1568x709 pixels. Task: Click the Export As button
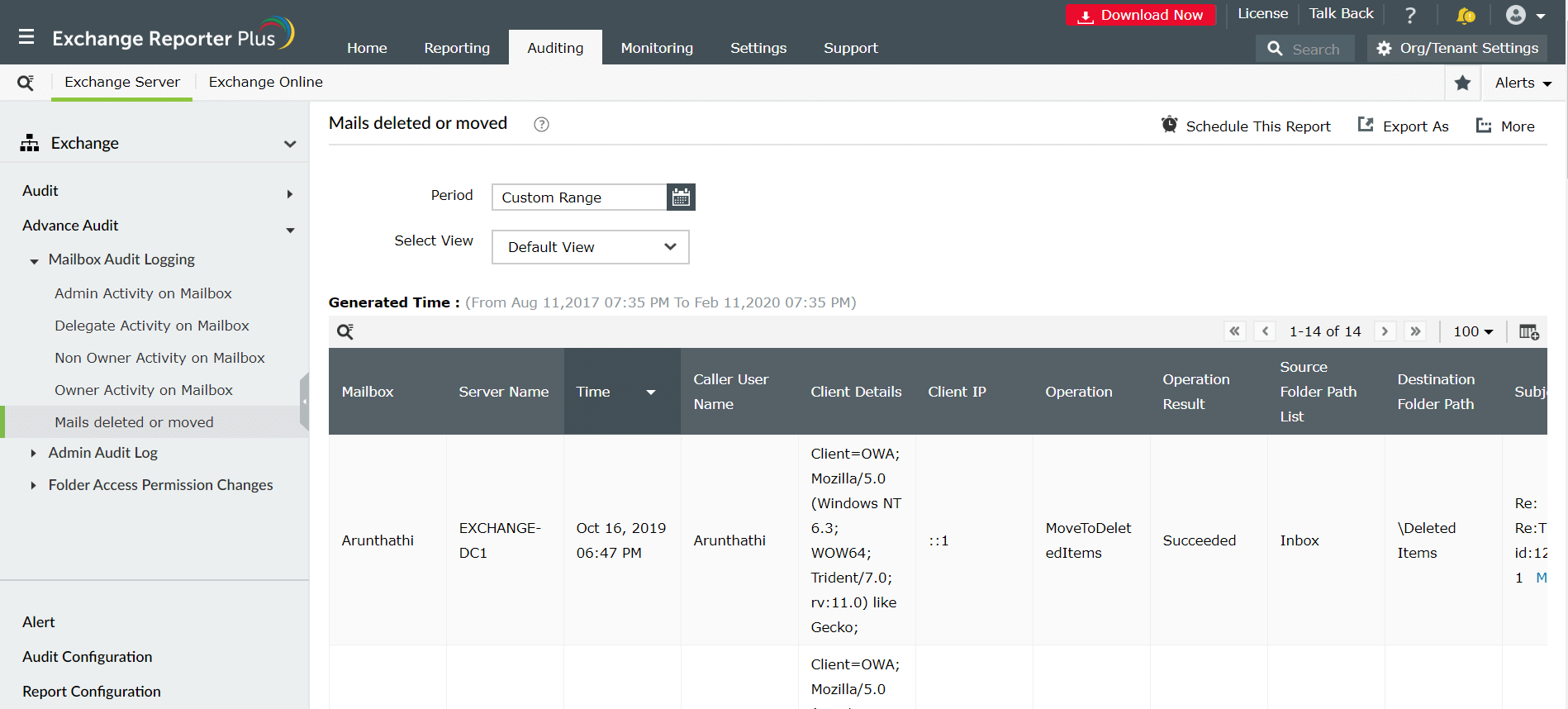[1403, 126]
